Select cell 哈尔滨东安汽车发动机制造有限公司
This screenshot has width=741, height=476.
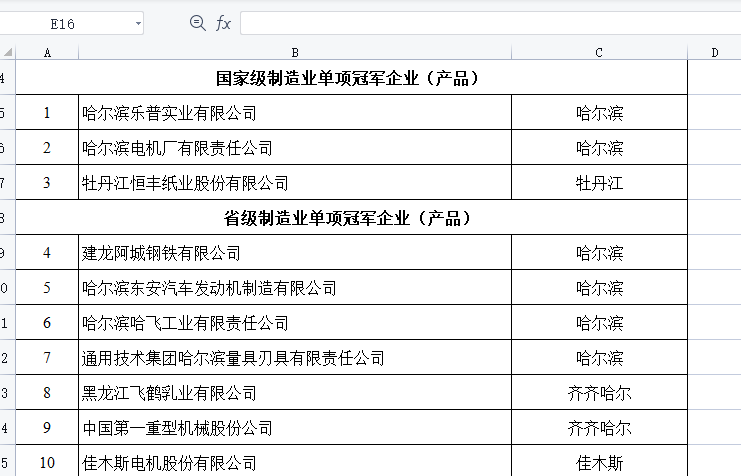pyautogui.click(x=295, y=287)
